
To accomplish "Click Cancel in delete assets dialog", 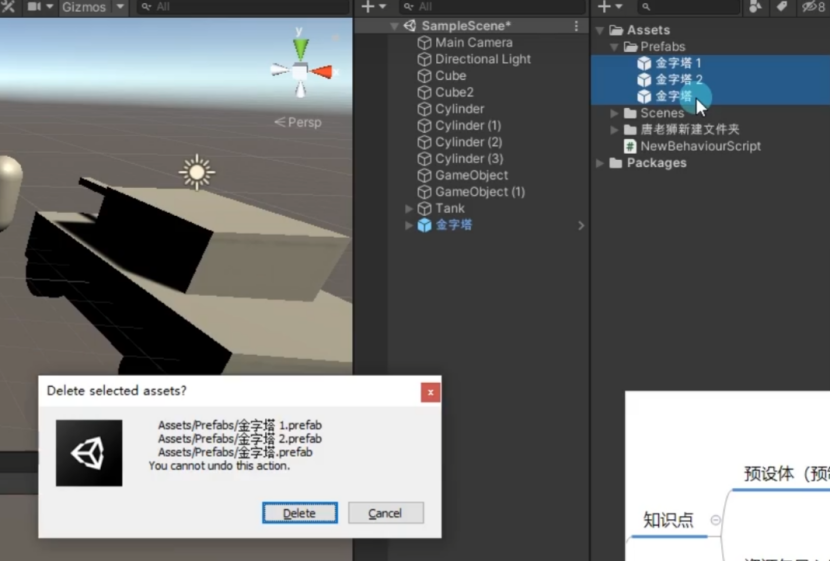I will [385, 513].
